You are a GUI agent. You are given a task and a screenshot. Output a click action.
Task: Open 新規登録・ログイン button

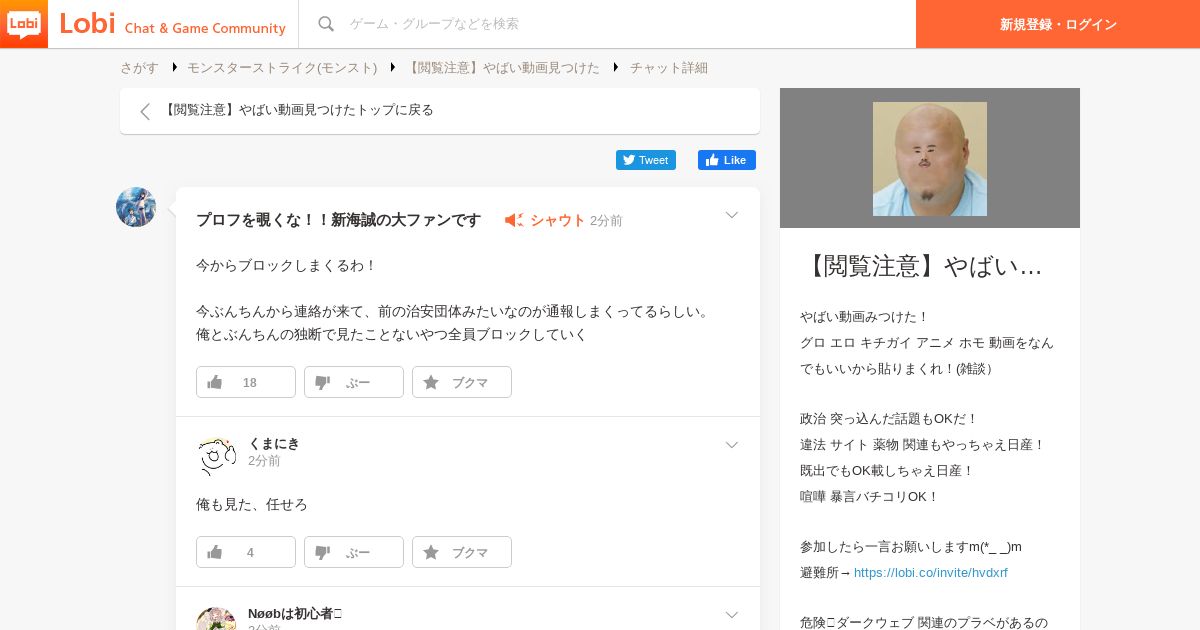[1058, 24]
